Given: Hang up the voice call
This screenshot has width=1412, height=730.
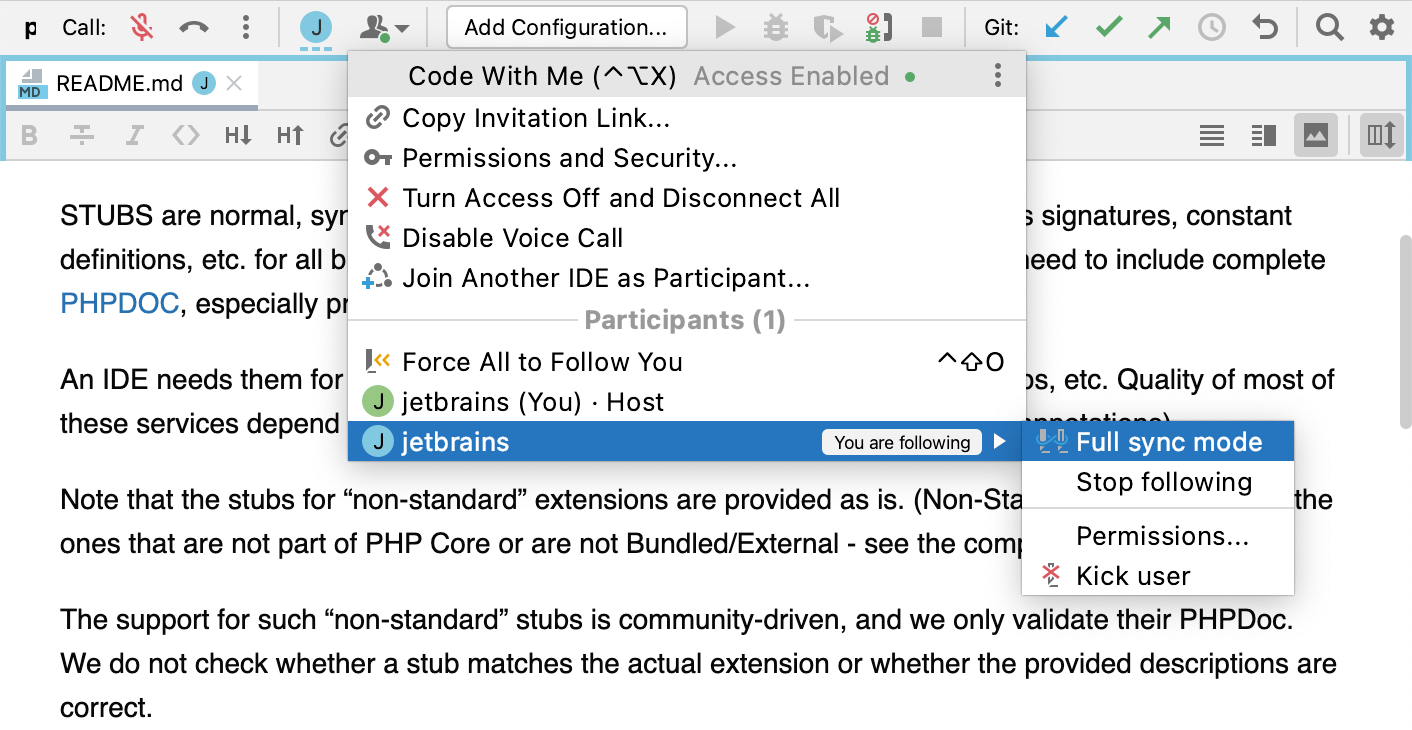Looking at the screenshot, I should 193,27.
